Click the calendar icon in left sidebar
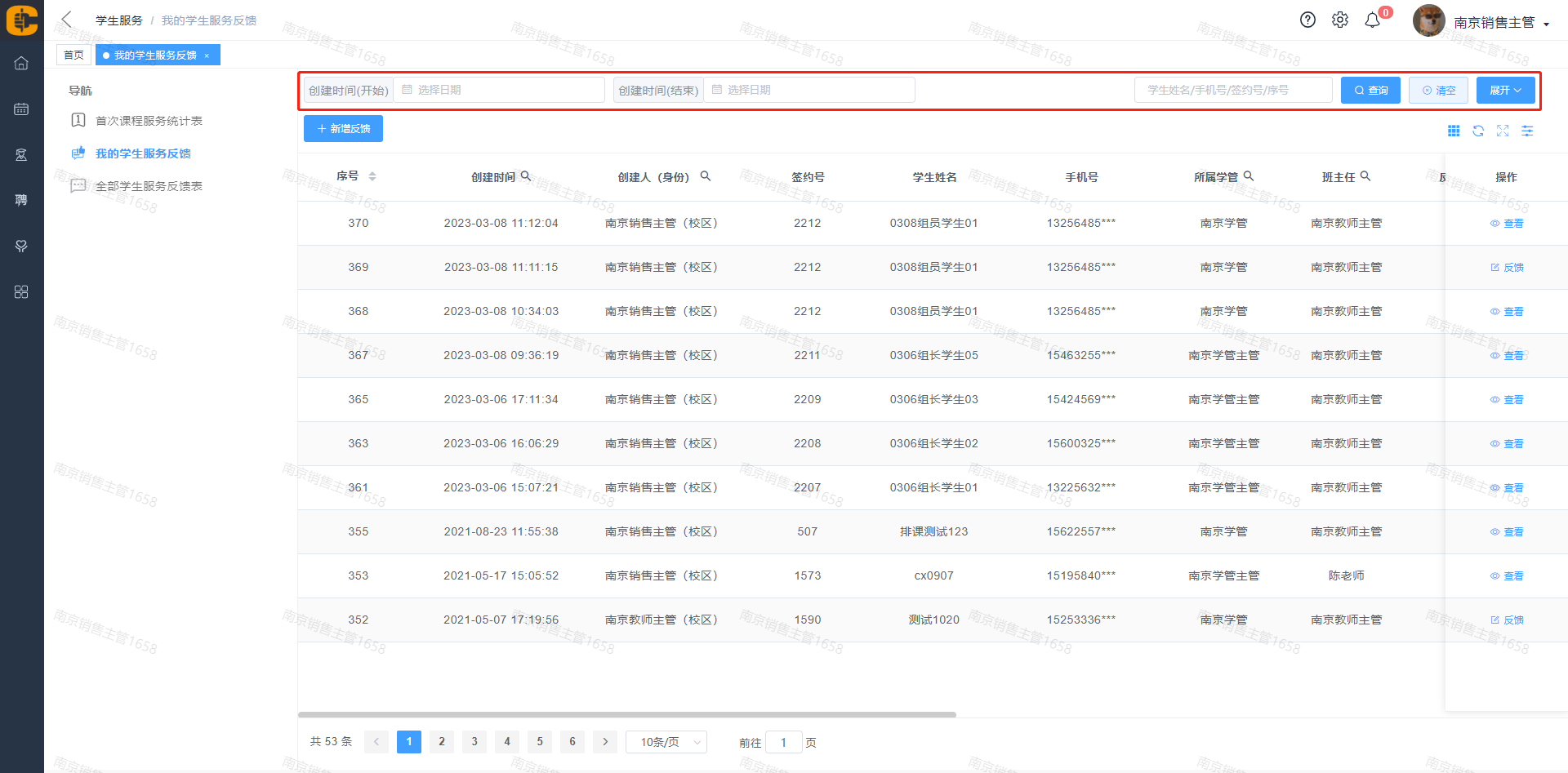Viewport: 1568px width, 773px height. pos(21,109)
